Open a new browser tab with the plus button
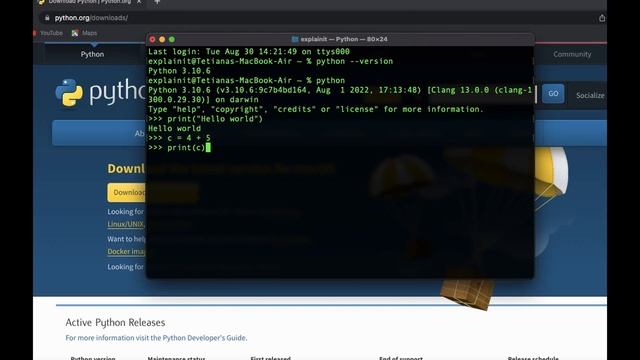 coord(157,2)
